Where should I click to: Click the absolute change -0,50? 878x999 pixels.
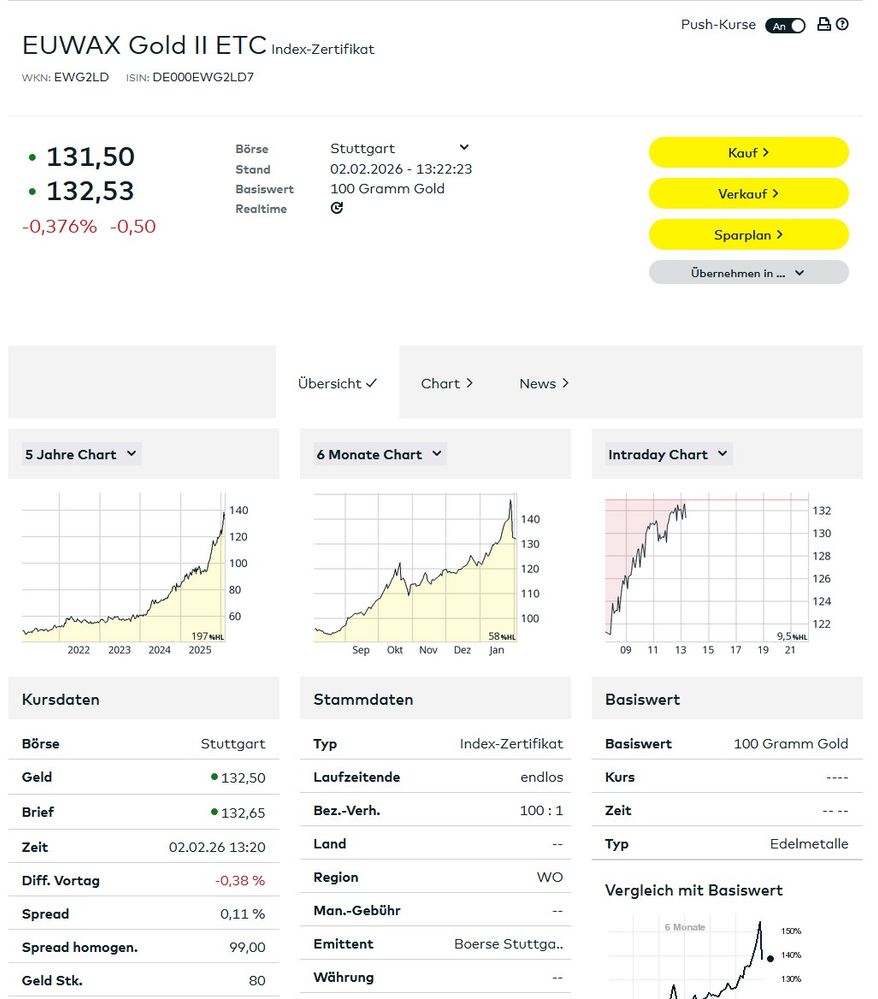[133, 226]
